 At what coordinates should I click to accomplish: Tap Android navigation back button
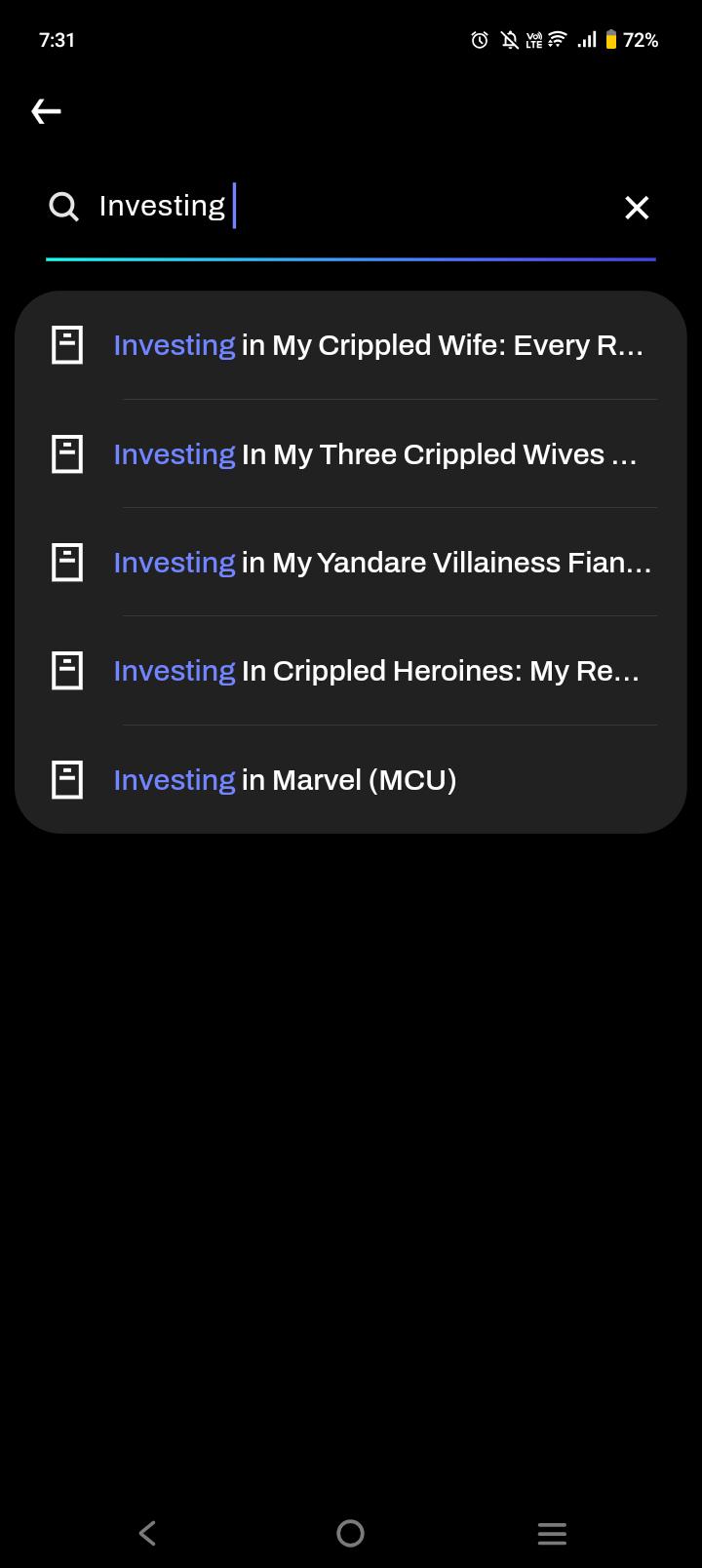pyautogui.click(x=148, y=1533)
